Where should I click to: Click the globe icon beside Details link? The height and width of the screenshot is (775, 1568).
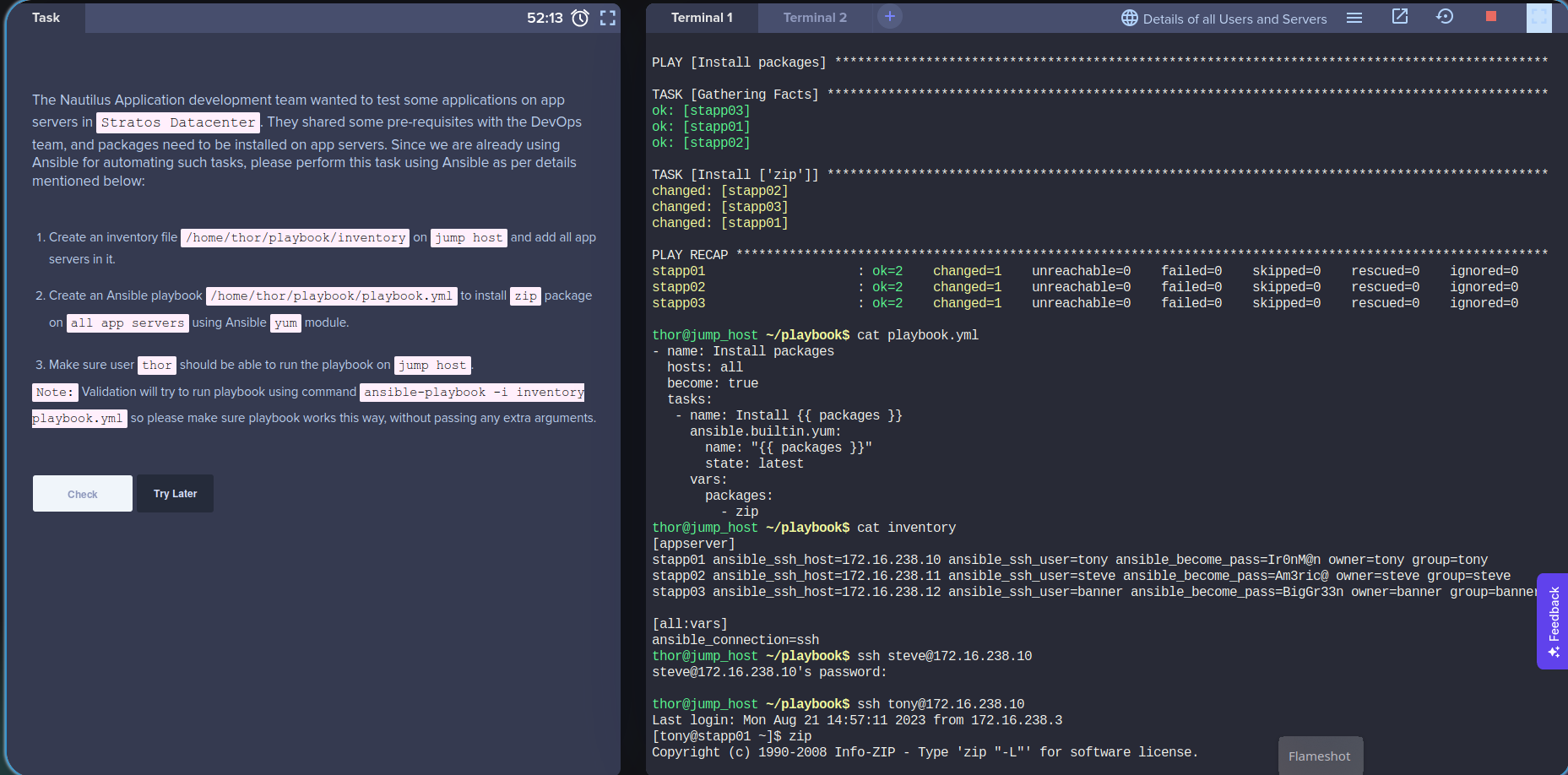pyautogui.click(x=1130, y=18)
